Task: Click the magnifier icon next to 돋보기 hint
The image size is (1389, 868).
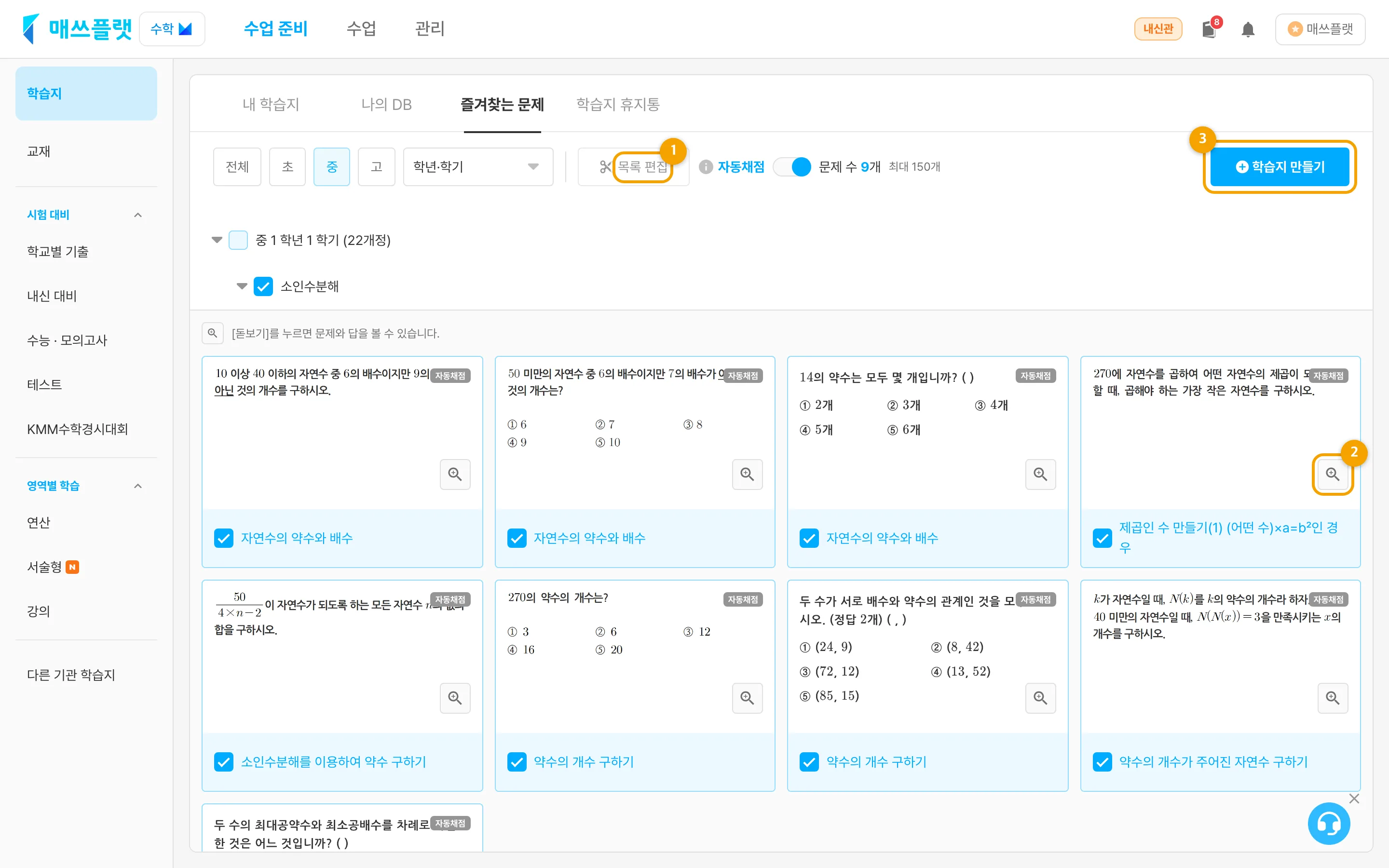Action: [x=212, y=334]
